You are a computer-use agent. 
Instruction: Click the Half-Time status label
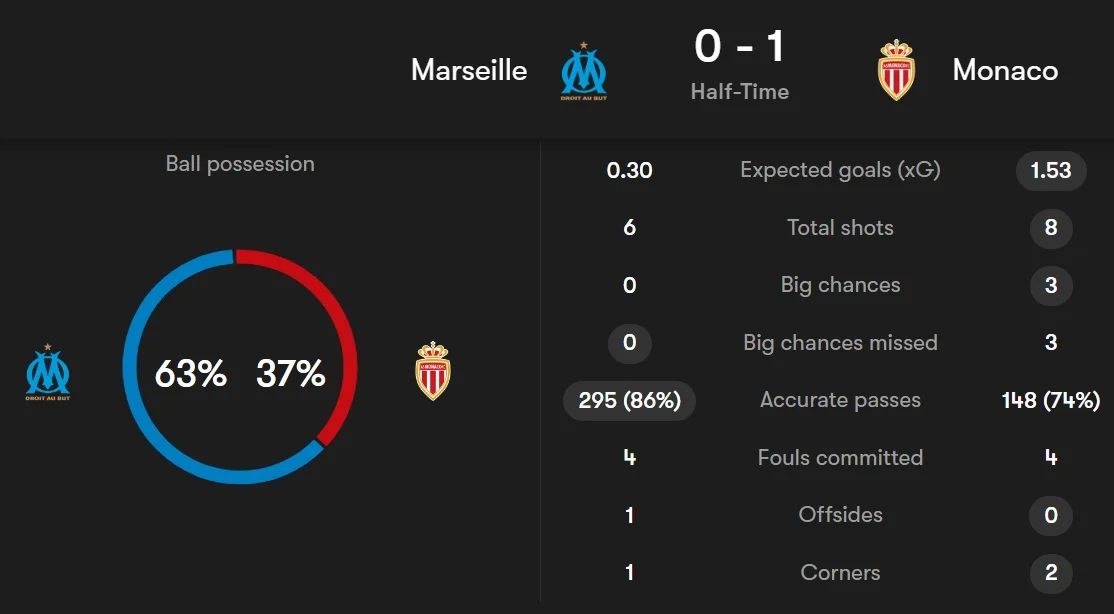tap(740, 92)
